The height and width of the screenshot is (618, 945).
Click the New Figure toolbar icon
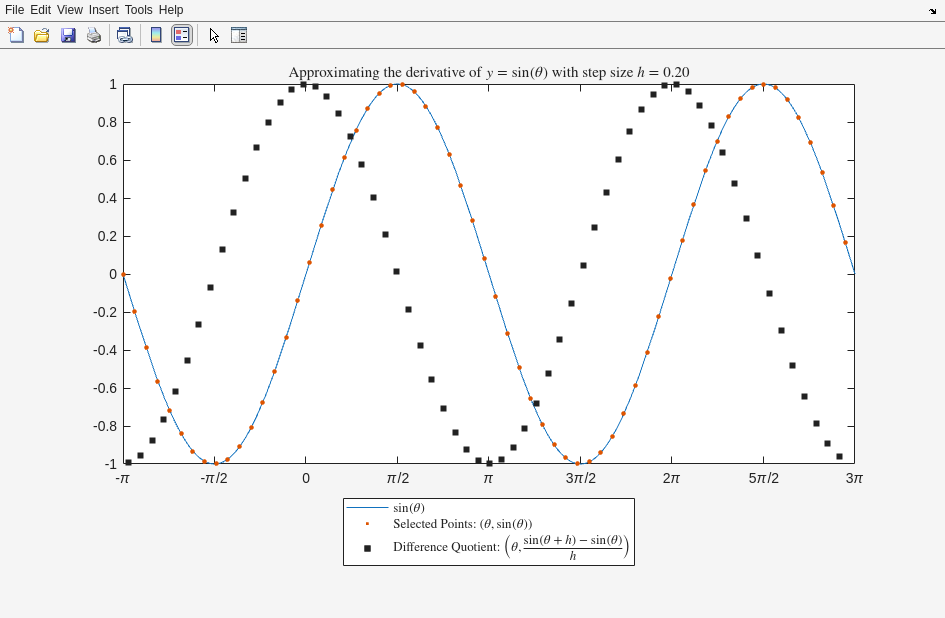[16, 35]
